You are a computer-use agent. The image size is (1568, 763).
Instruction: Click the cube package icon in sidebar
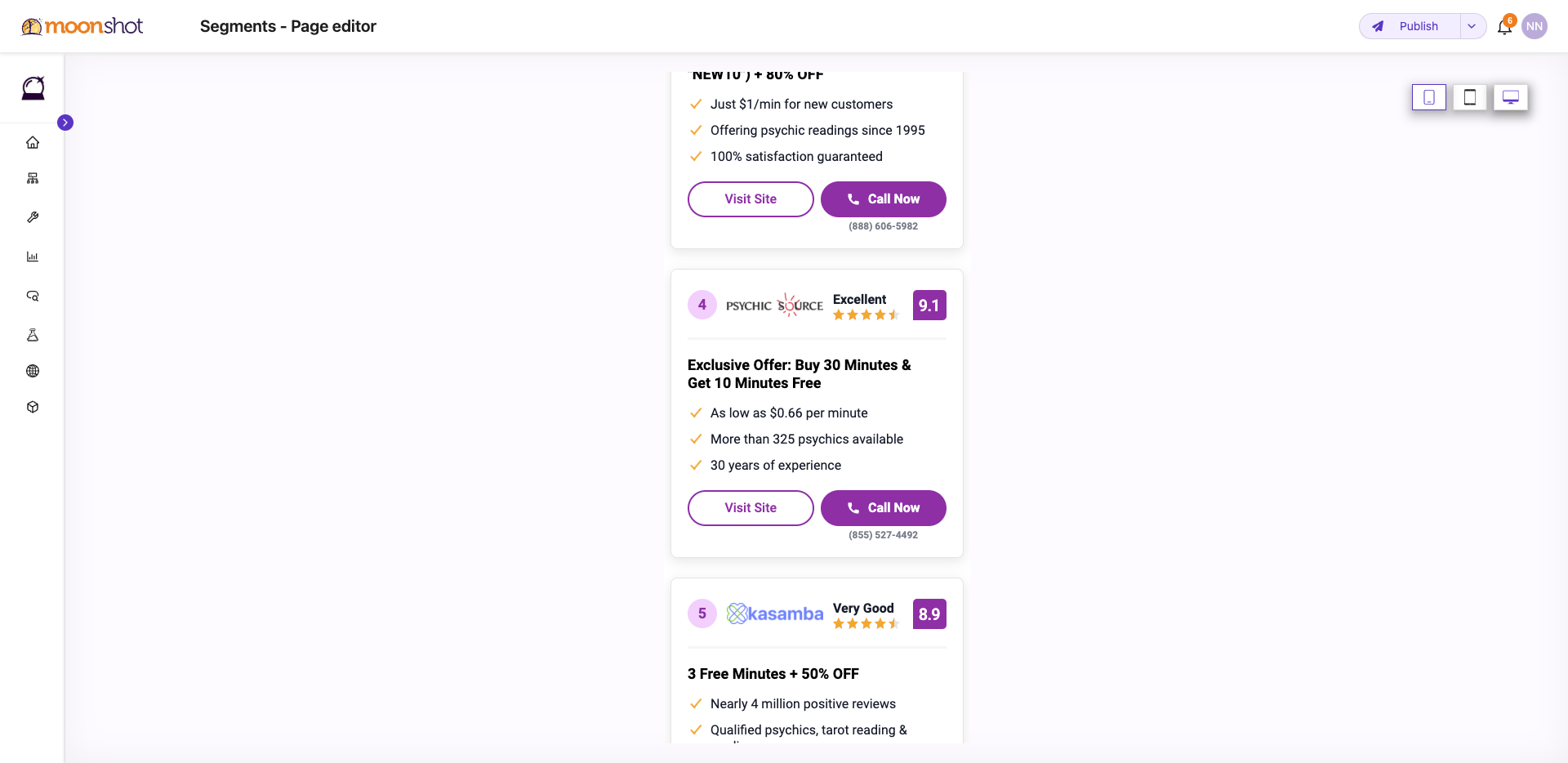click(x=33, y=407)
